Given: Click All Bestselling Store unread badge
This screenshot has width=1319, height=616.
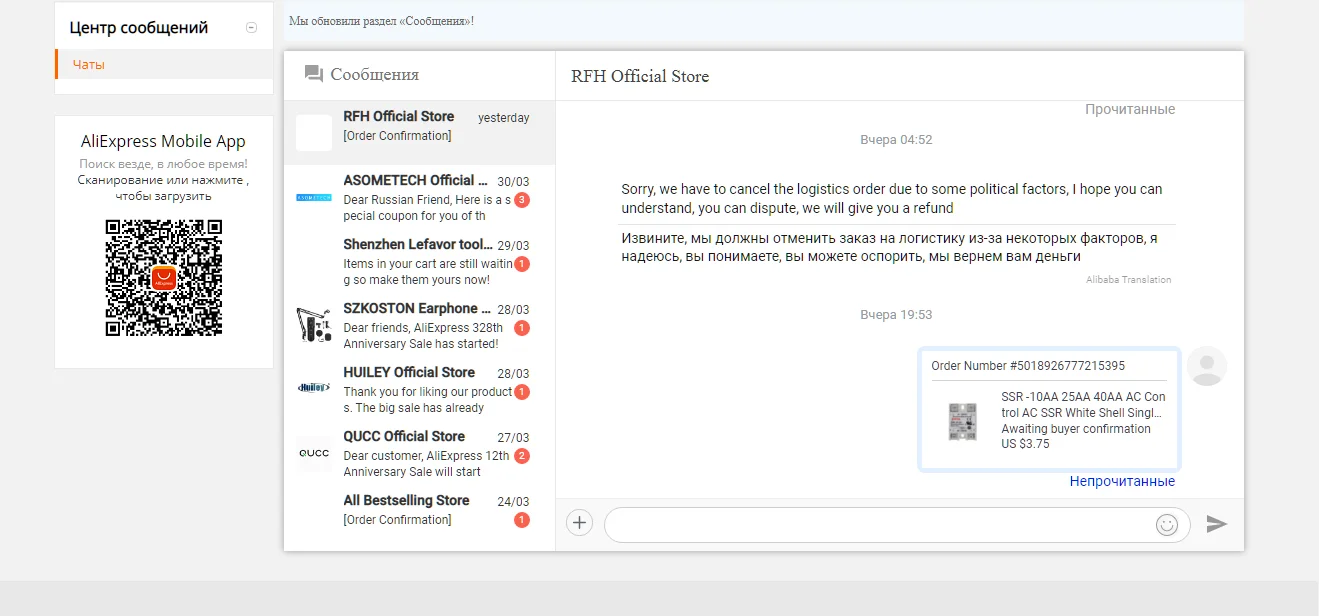Looking at the screenshot, I should (x=522, y=520).
